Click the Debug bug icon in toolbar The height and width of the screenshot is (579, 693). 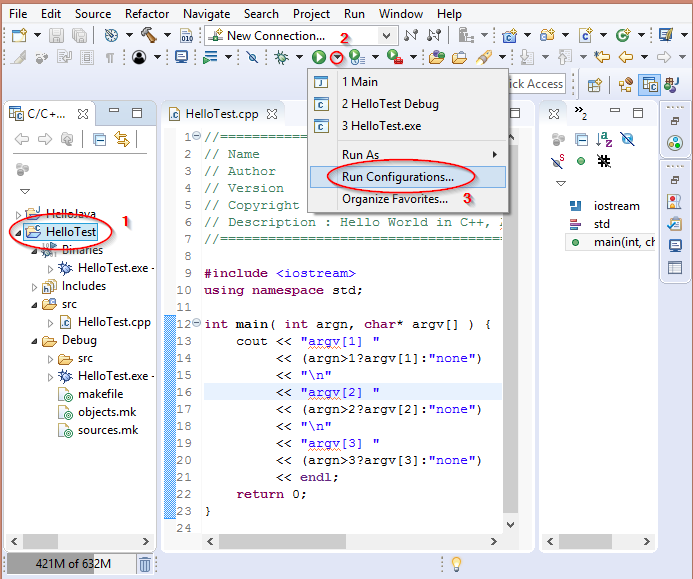281,58
